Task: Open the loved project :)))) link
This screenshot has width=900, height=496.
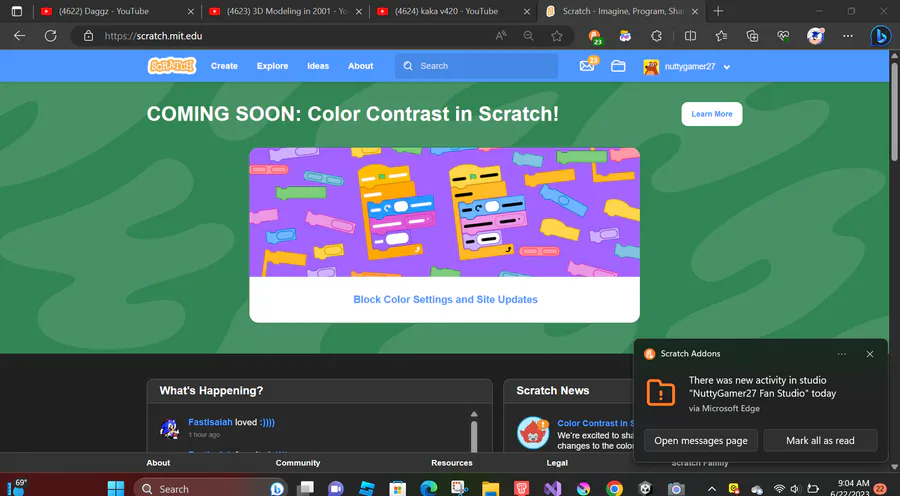Action: [267, 422]
